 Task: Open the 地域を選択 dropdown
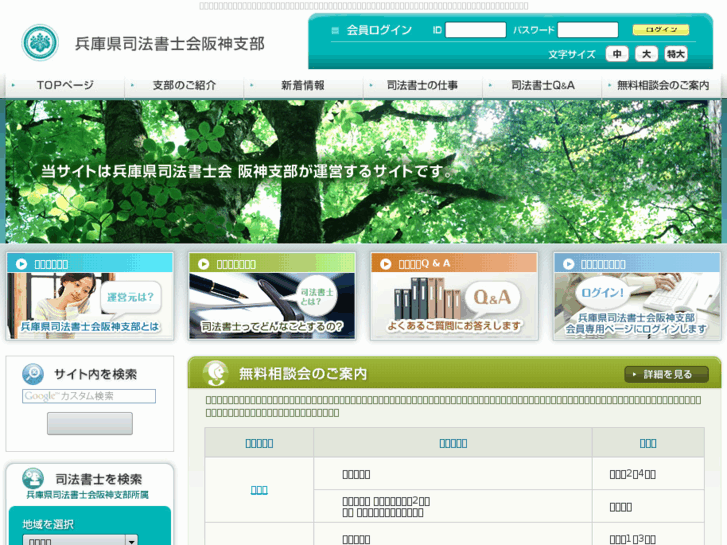click(80, 541)
